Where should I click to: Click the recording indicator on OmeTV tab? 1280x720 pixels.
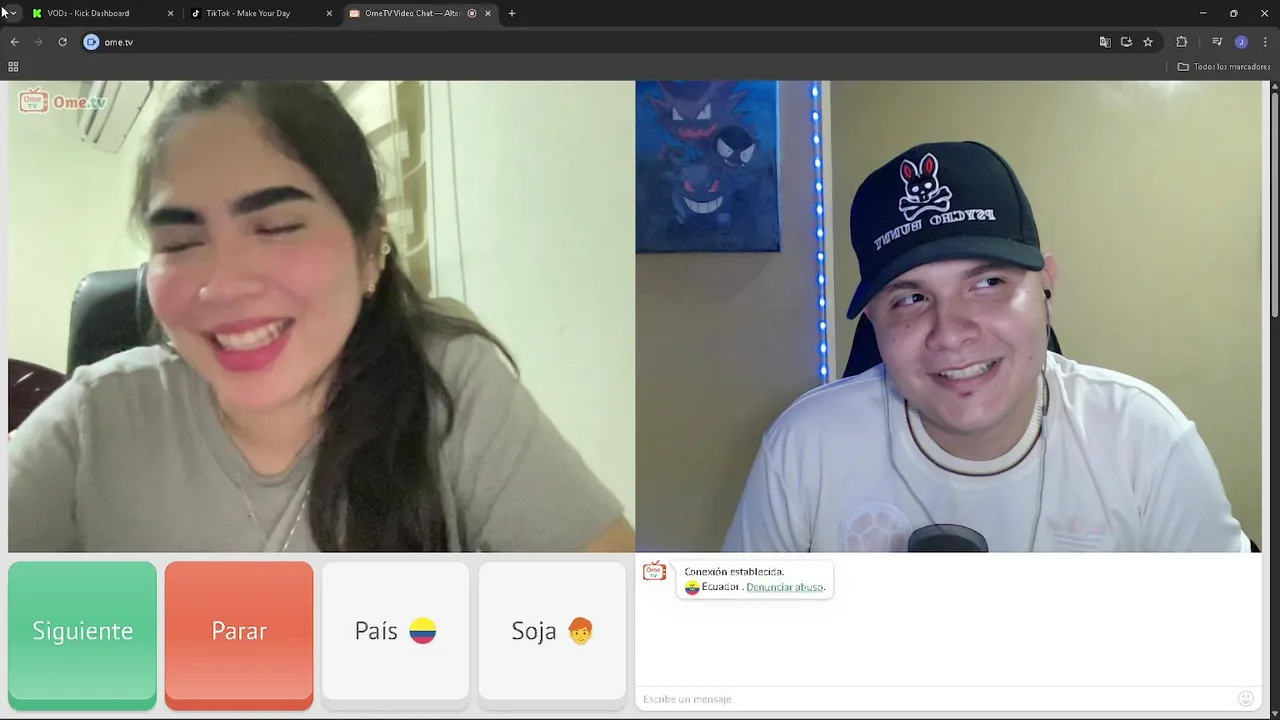pos(472,13)
